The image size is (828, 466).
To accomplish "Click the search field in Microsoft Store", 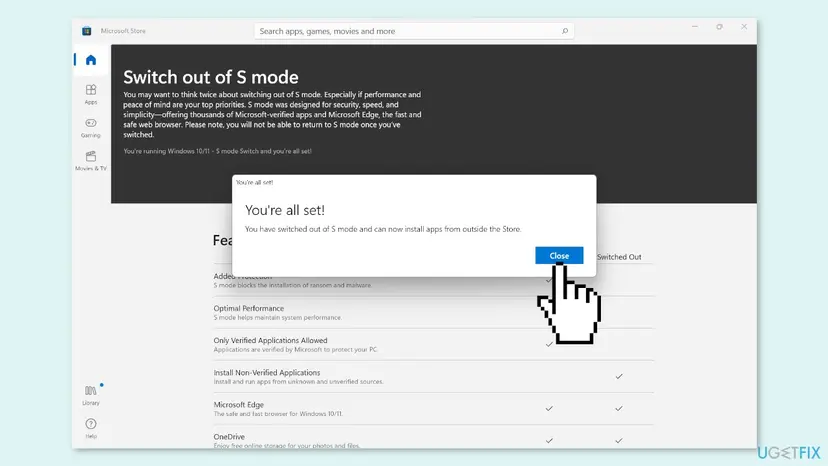I will point(413,31).
